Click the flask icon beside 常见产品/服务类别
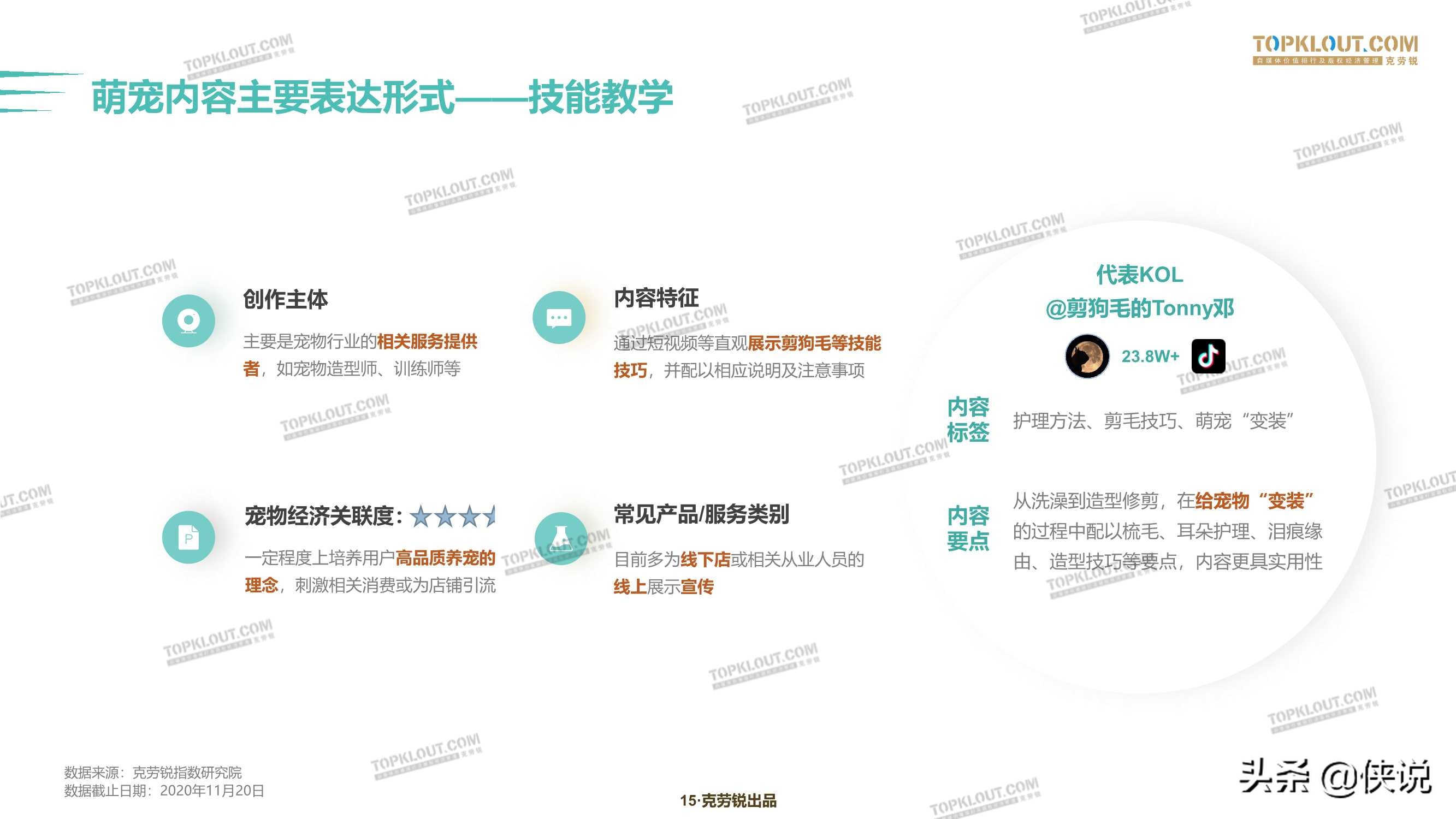This screenshot has width=1456, height=819. coord(560,538)
